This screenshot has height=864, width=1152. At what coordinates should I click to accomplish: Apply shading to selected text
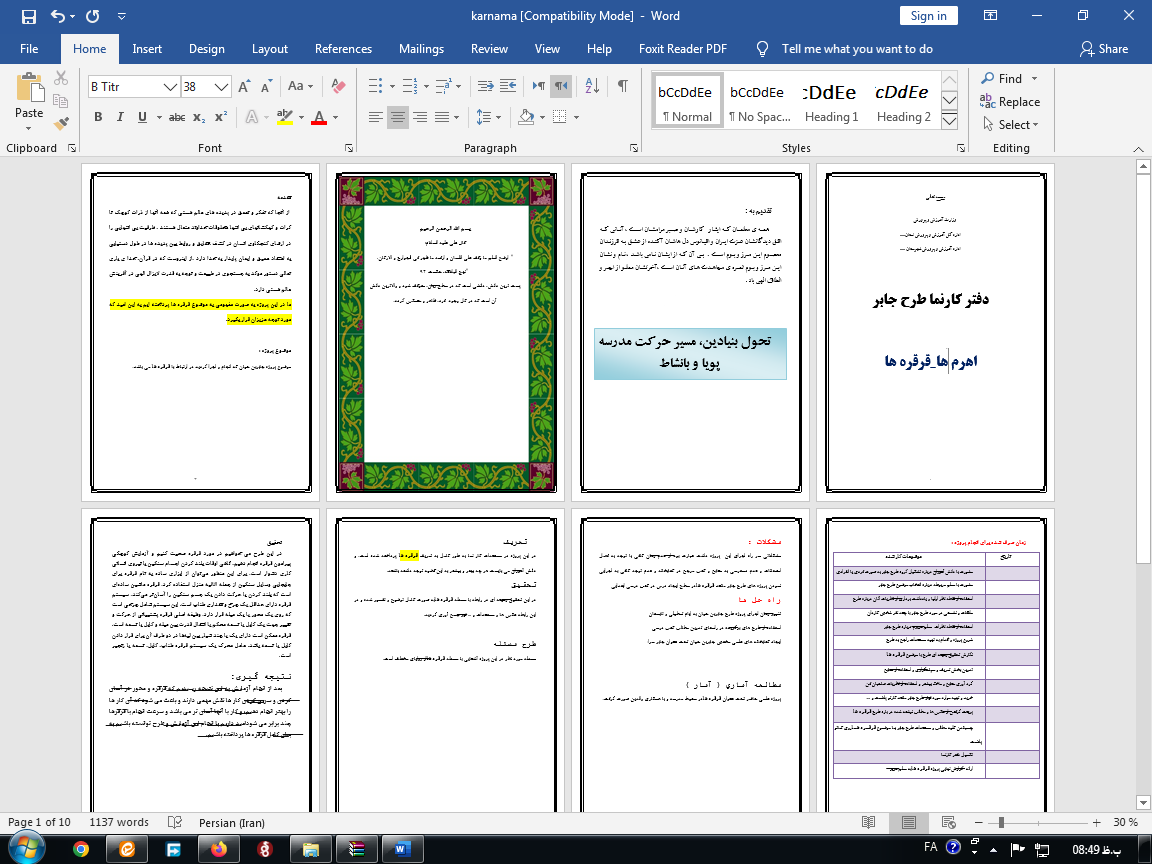coord(528,117)
